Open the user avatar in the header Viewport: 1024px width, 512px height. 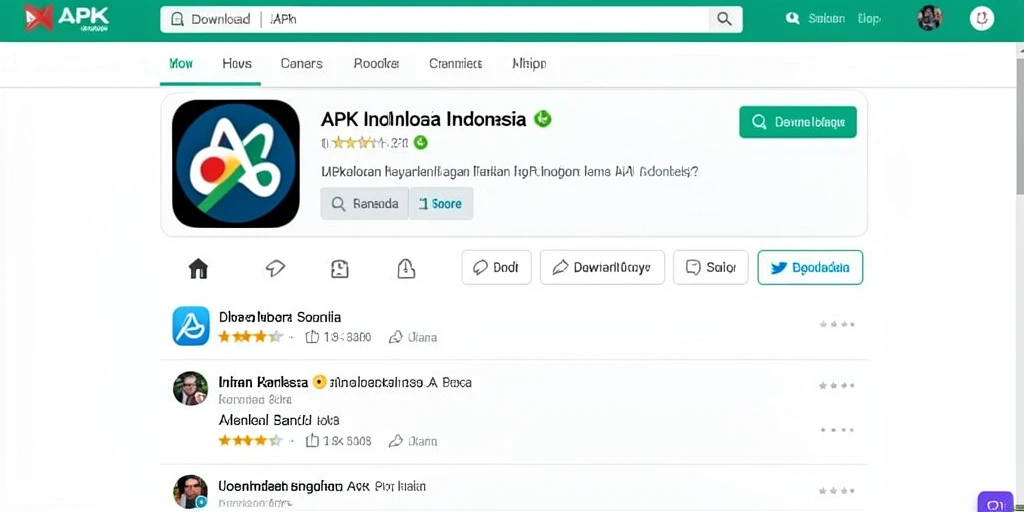pyautogui.click(x=929, y=18)
